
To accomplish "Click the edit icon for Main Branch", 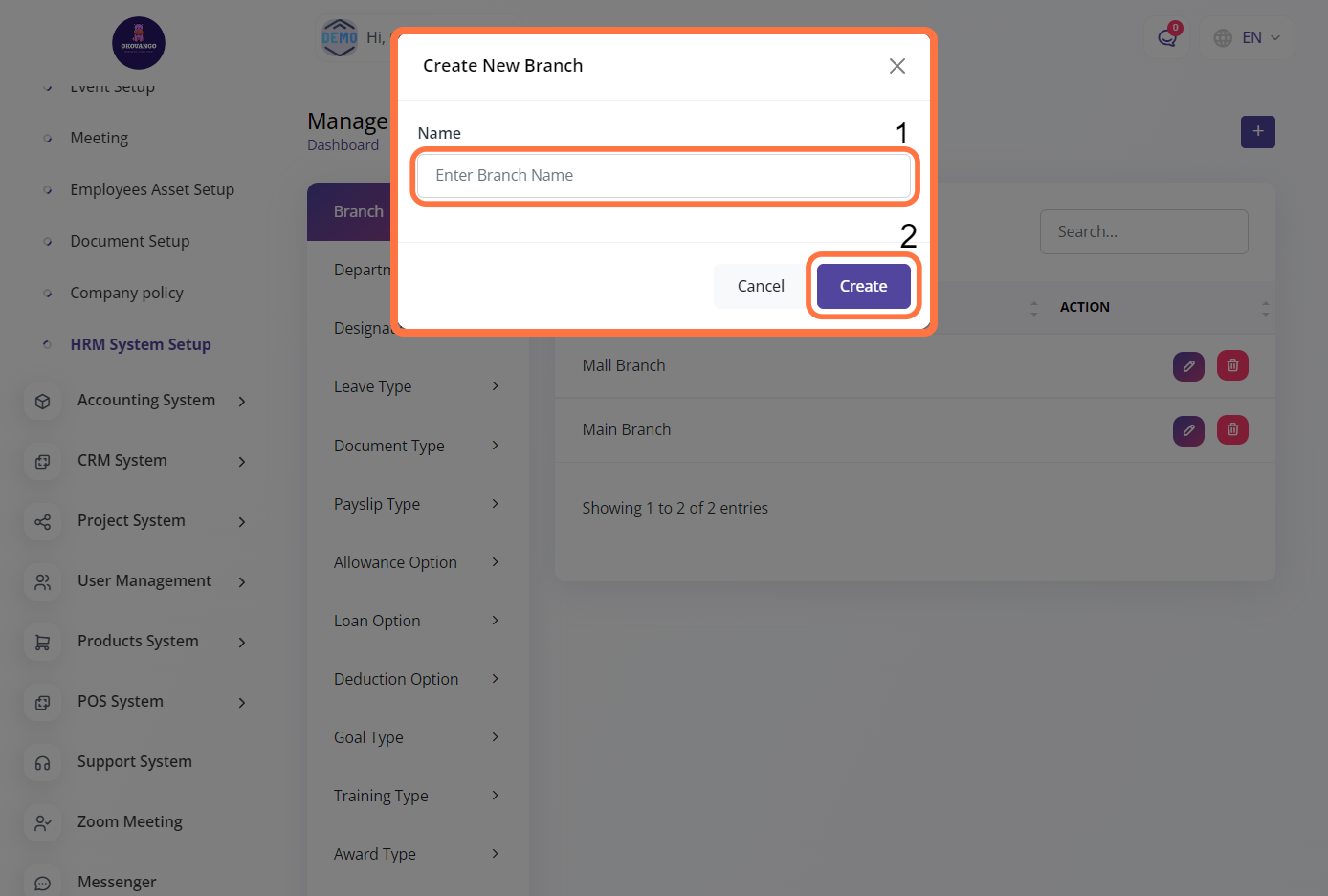I will click(1188, 430).
